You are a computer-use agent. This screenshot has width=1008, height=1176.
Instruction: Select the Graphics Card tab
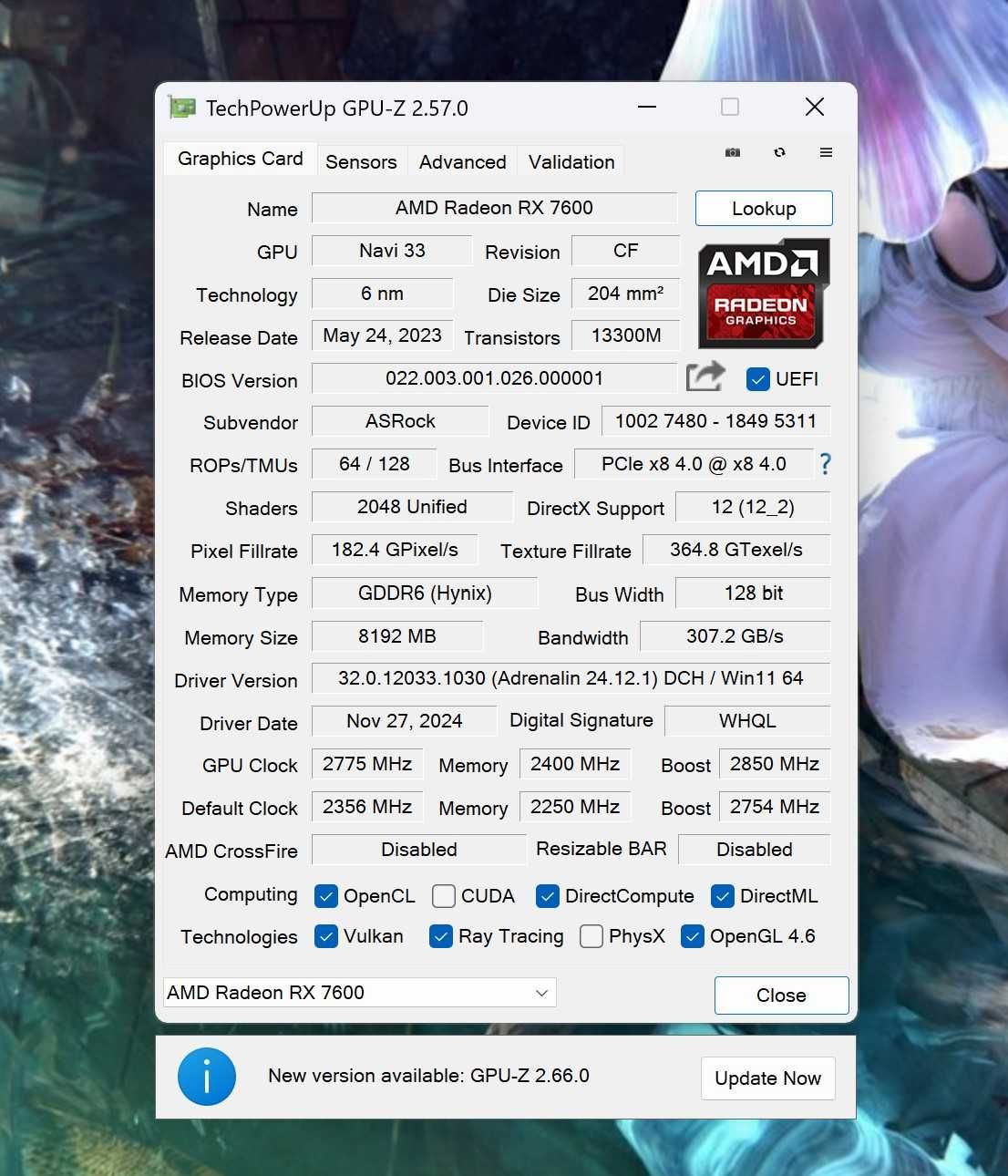pyautogui.click(x=241, y=159)
